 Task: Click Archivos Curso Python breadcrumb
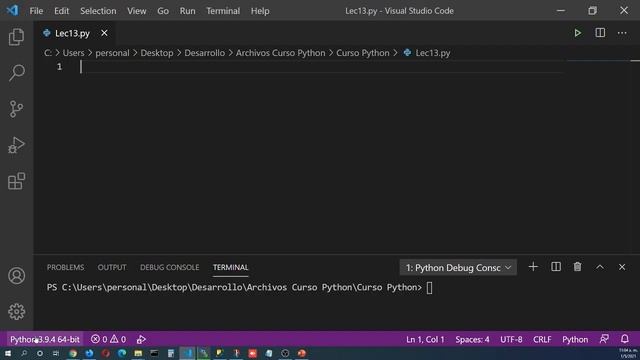[280, 53]
